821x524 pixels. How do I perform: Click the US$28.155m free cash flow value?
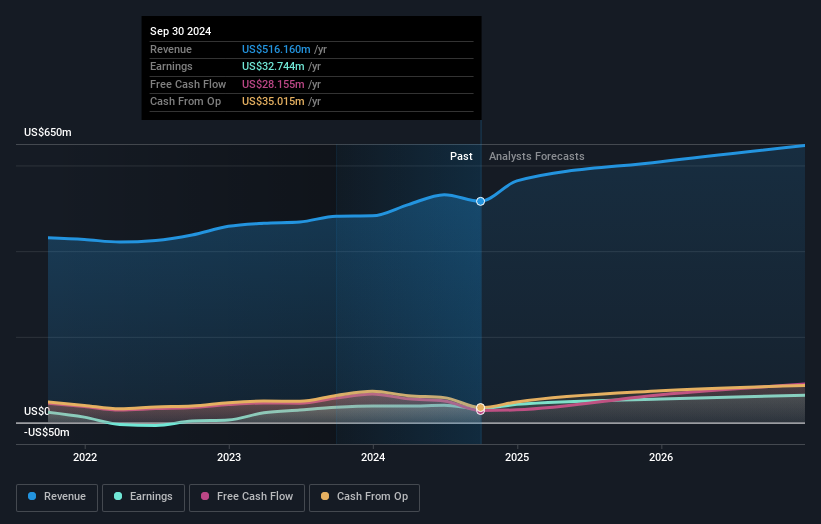273,84
